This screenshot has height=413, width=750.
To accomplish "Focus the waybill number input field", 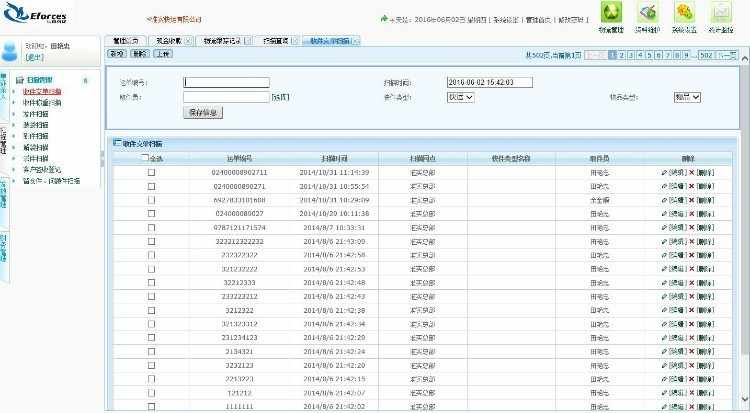I will 226,82.
